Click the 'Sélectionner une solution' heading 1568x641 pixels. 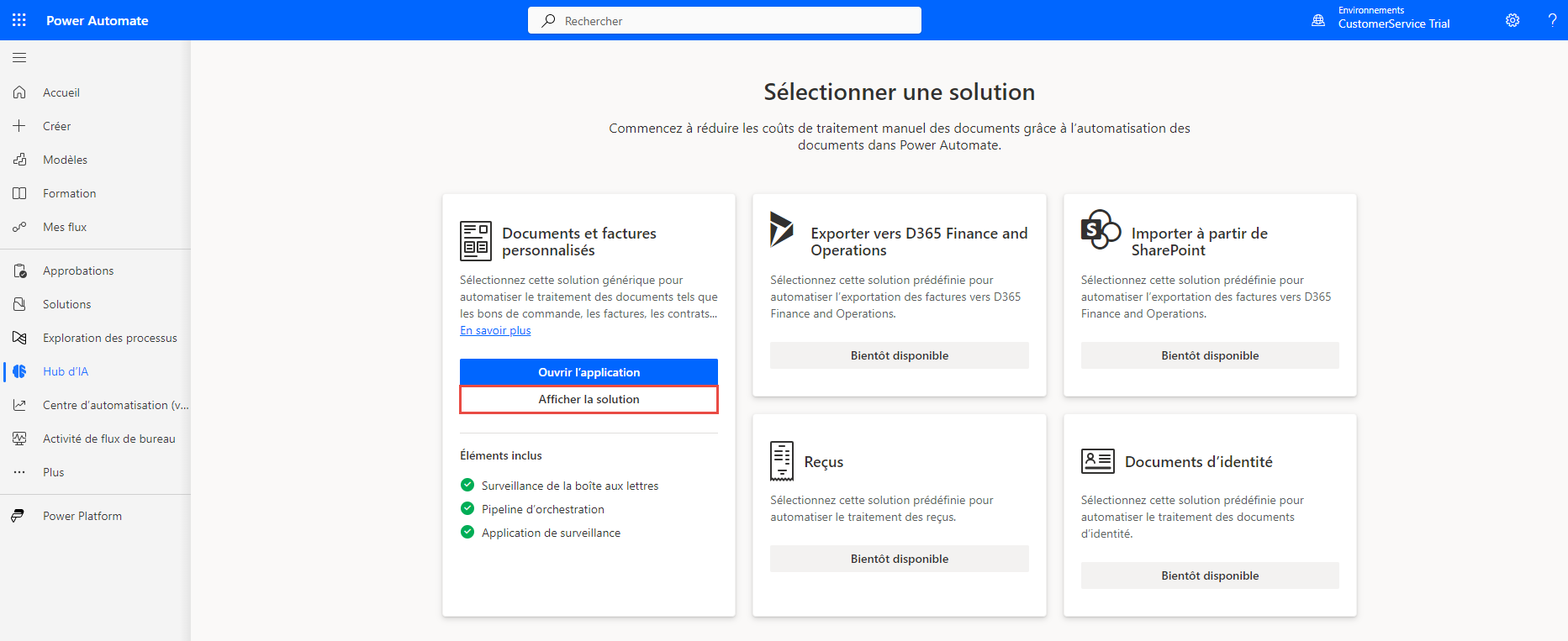900,92
